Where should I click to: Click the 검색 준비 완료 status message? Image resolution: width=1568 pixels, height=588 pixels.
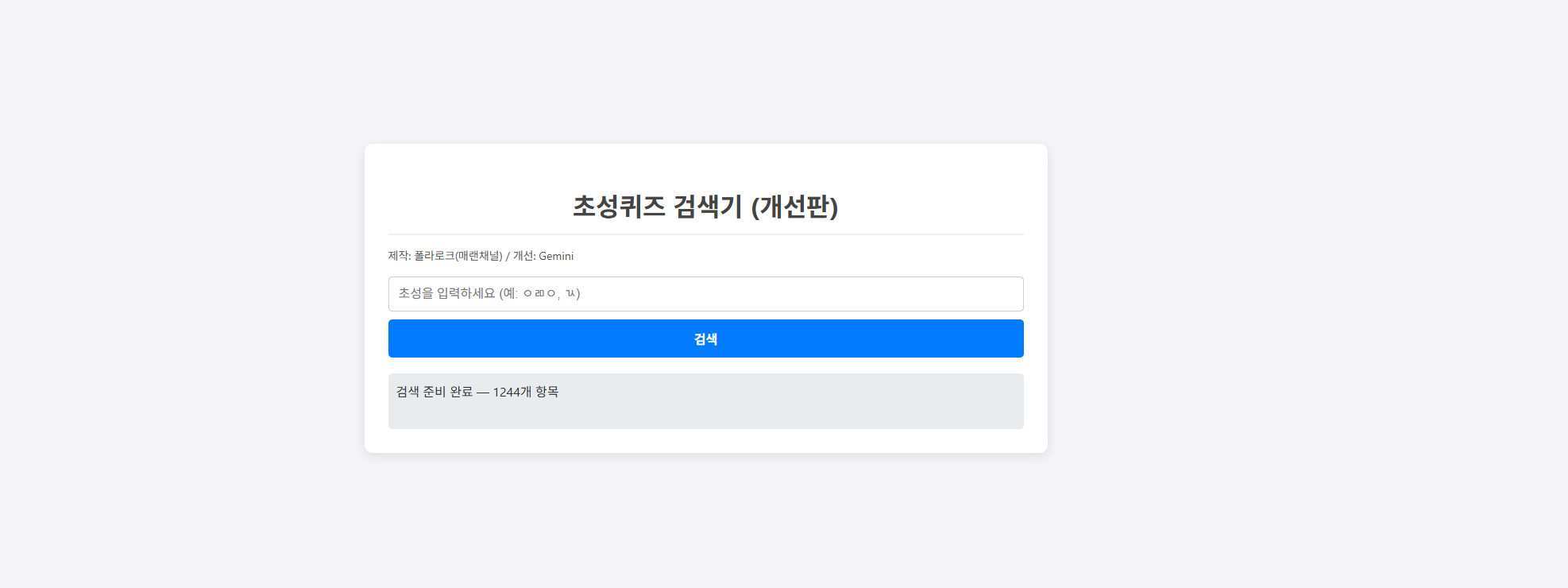tap(434, 392)
